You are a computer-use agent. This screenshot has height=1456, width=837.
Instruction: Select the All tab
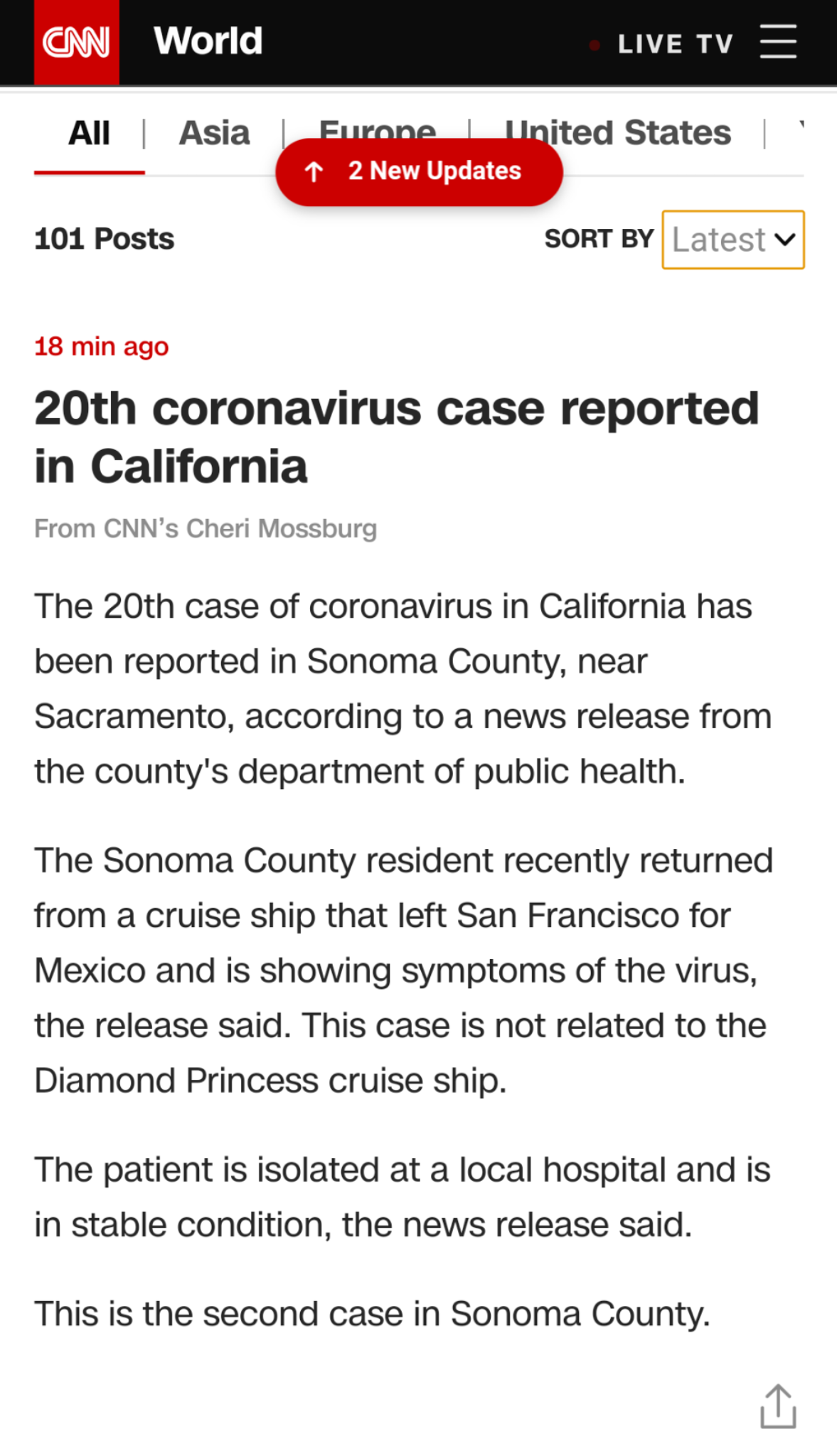click(x=89, y=133)
